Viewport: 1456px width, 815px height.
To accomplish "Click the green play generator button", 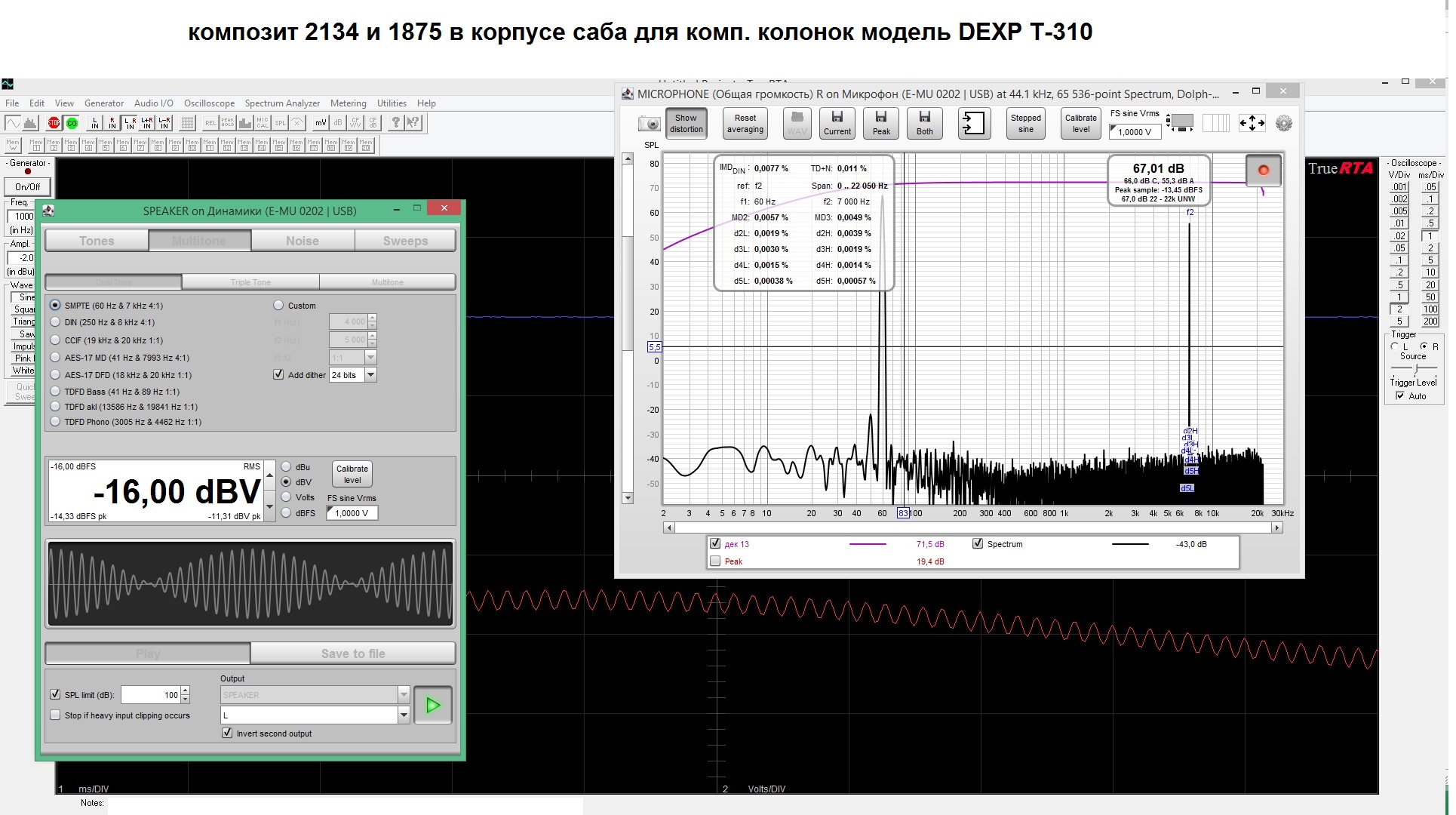I will [433, 706].
